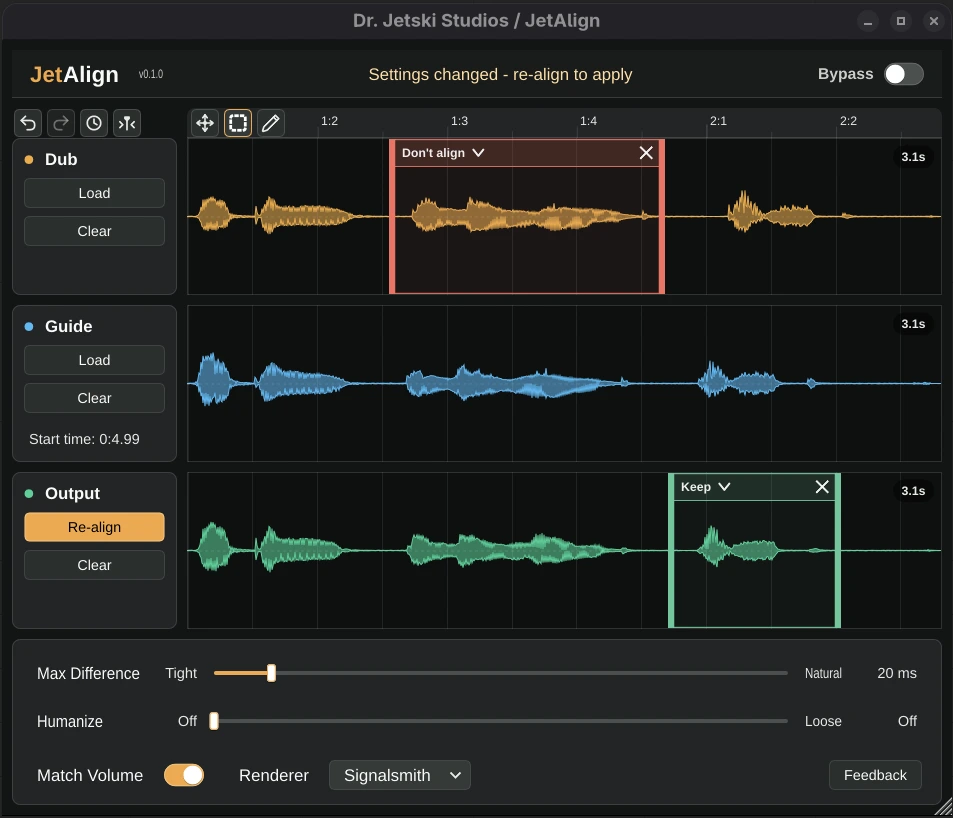Click the Guide track 3.1s duration badge
Image resolution: width=953 pixels, height=818 pixels.
(x=913, y=324)
